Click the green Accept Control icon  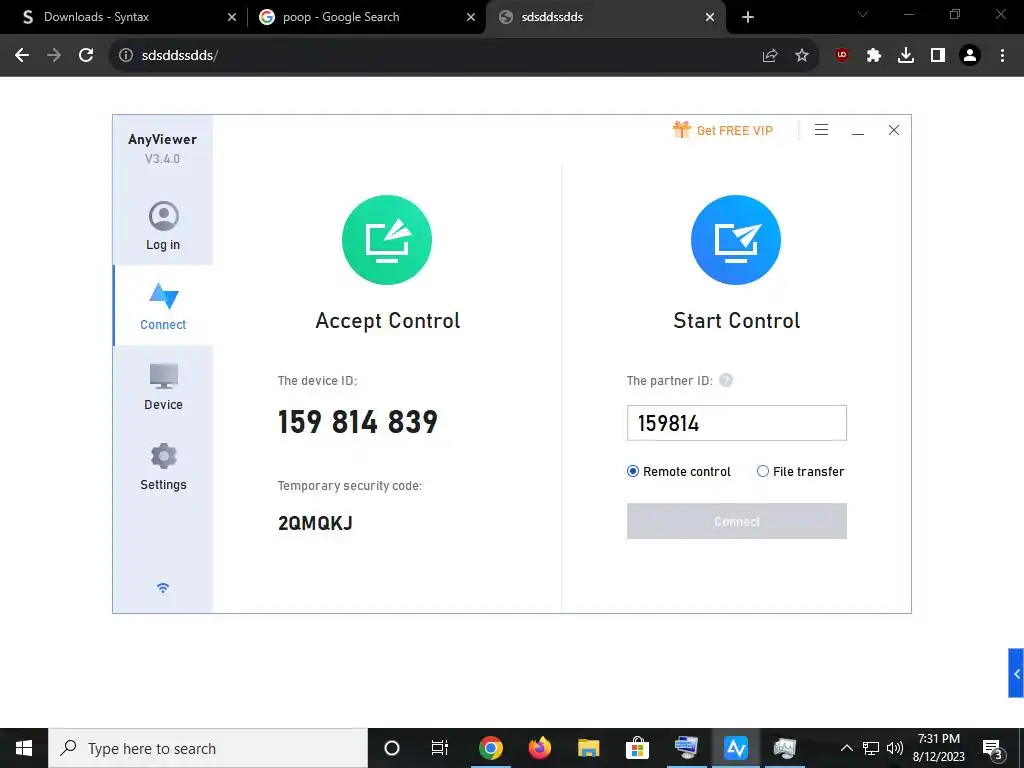pos(387,240)
